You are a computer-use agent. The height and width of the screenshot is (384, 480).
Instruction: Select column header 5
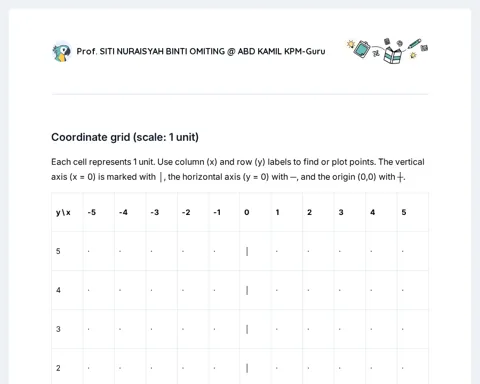413,212
